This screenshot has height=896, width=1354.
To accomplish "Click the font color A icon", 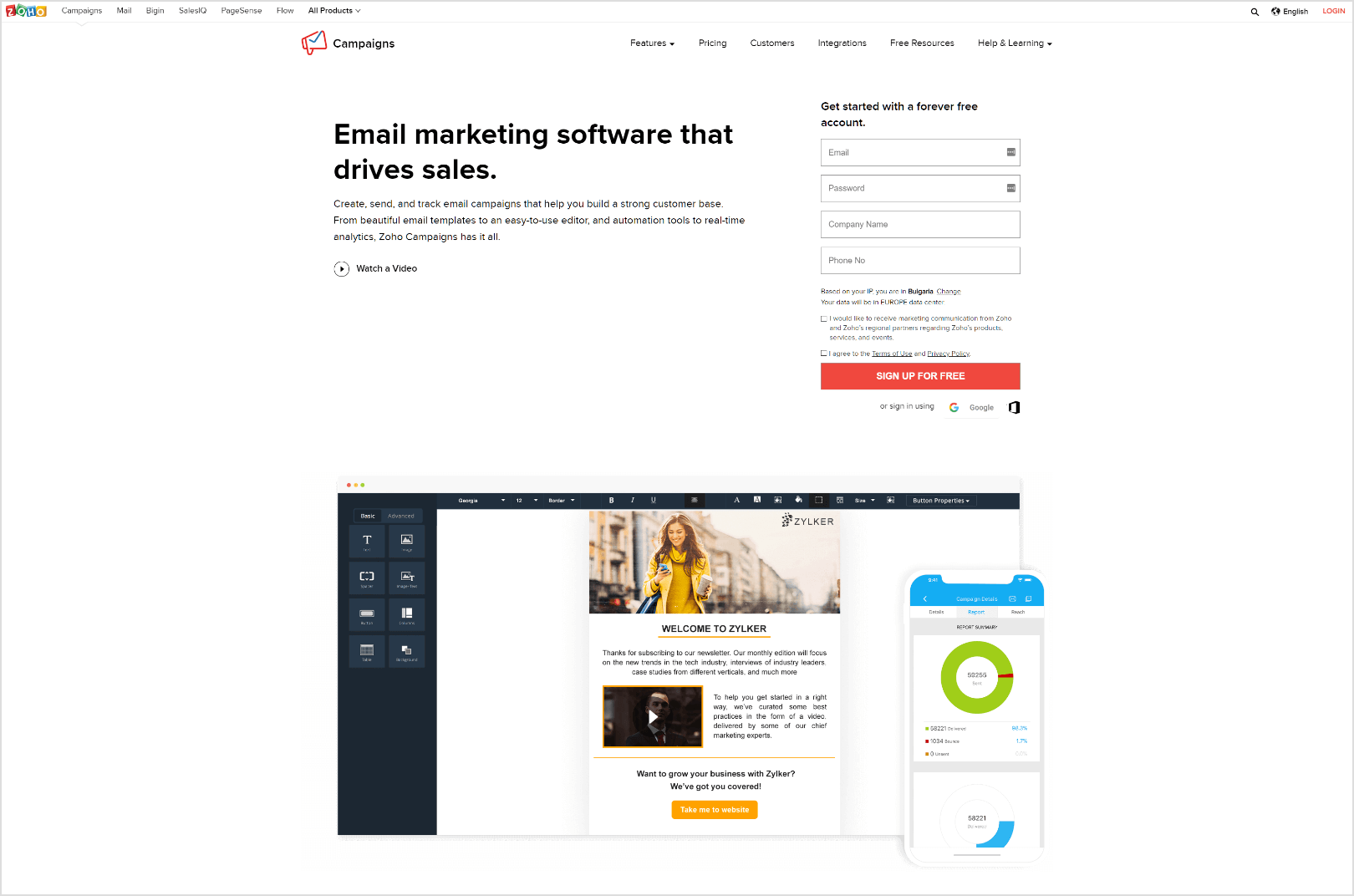I will pyautogui.click(x=736, y=500).
